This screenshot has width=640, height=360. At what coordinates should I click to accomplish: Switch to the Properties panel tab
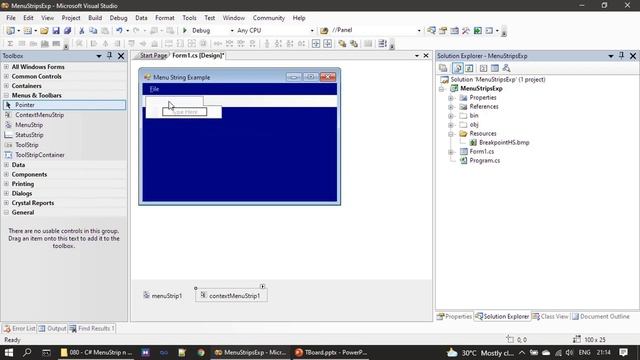(x=454, y=317)
